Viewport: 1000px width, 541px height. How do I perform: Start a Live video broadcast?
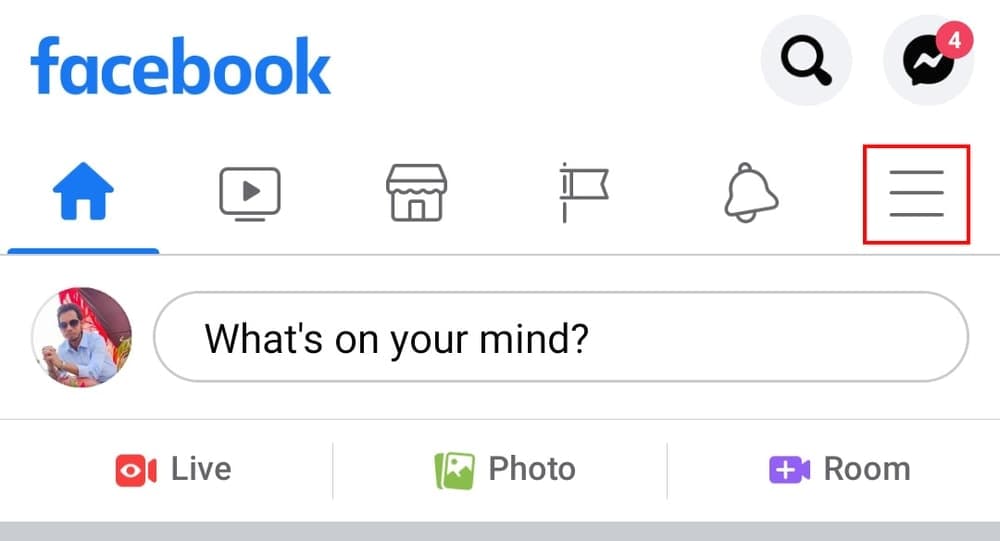pos(201,469)
